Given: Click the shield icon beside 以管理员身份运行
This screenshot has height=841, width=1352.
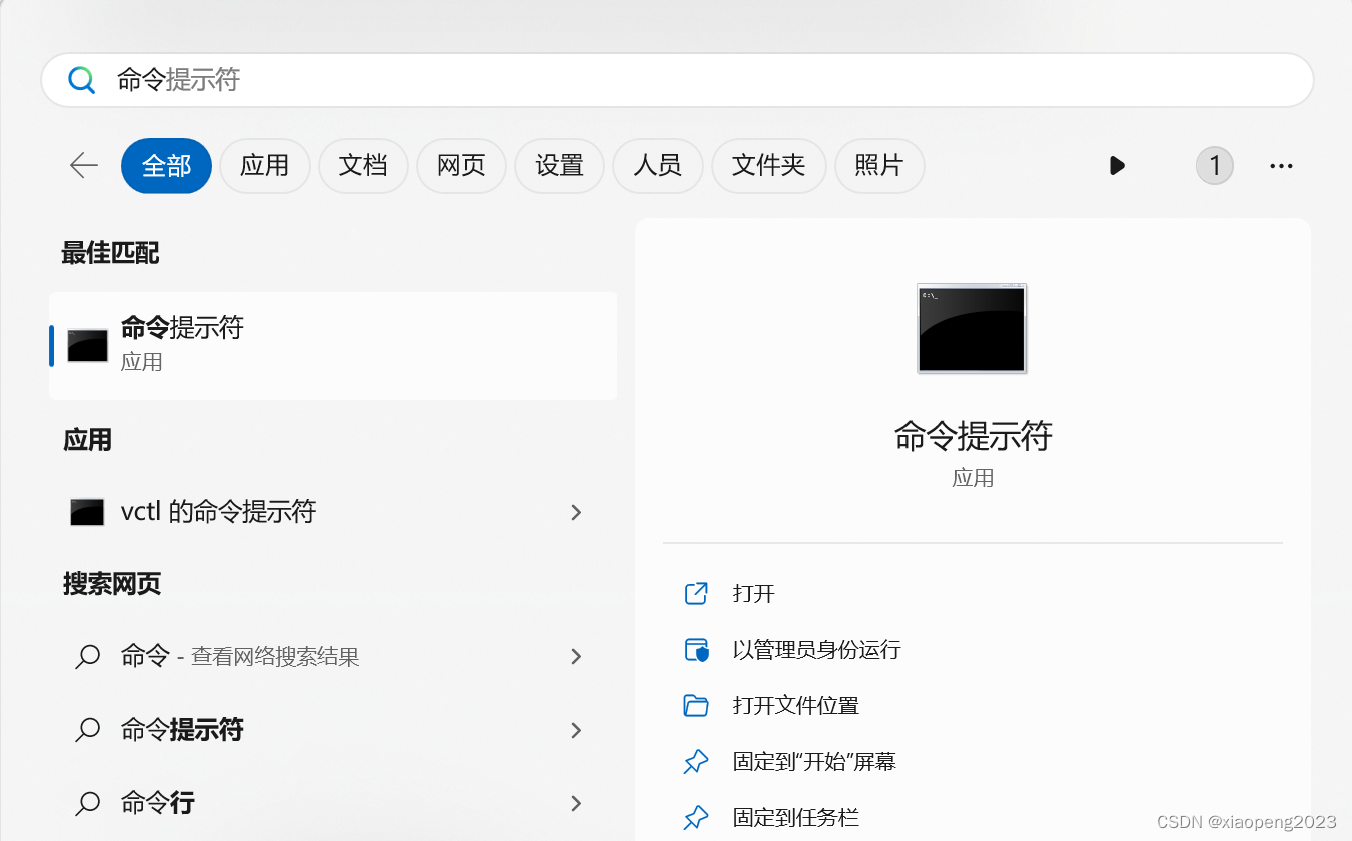Looking at the screenshot, I should pyautogui.click(x=696, y=650).
